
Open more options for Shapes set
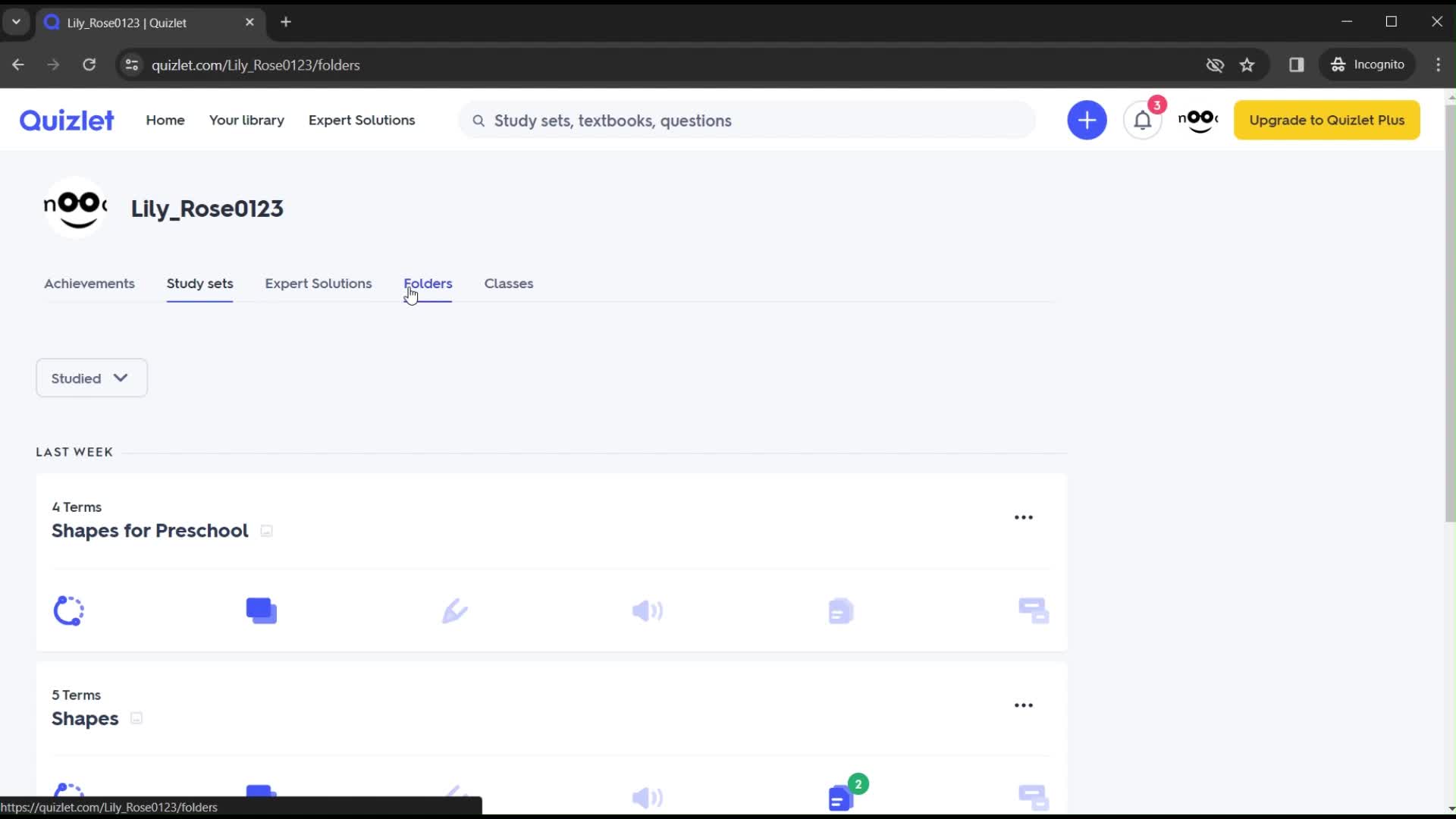point(1024,705)
